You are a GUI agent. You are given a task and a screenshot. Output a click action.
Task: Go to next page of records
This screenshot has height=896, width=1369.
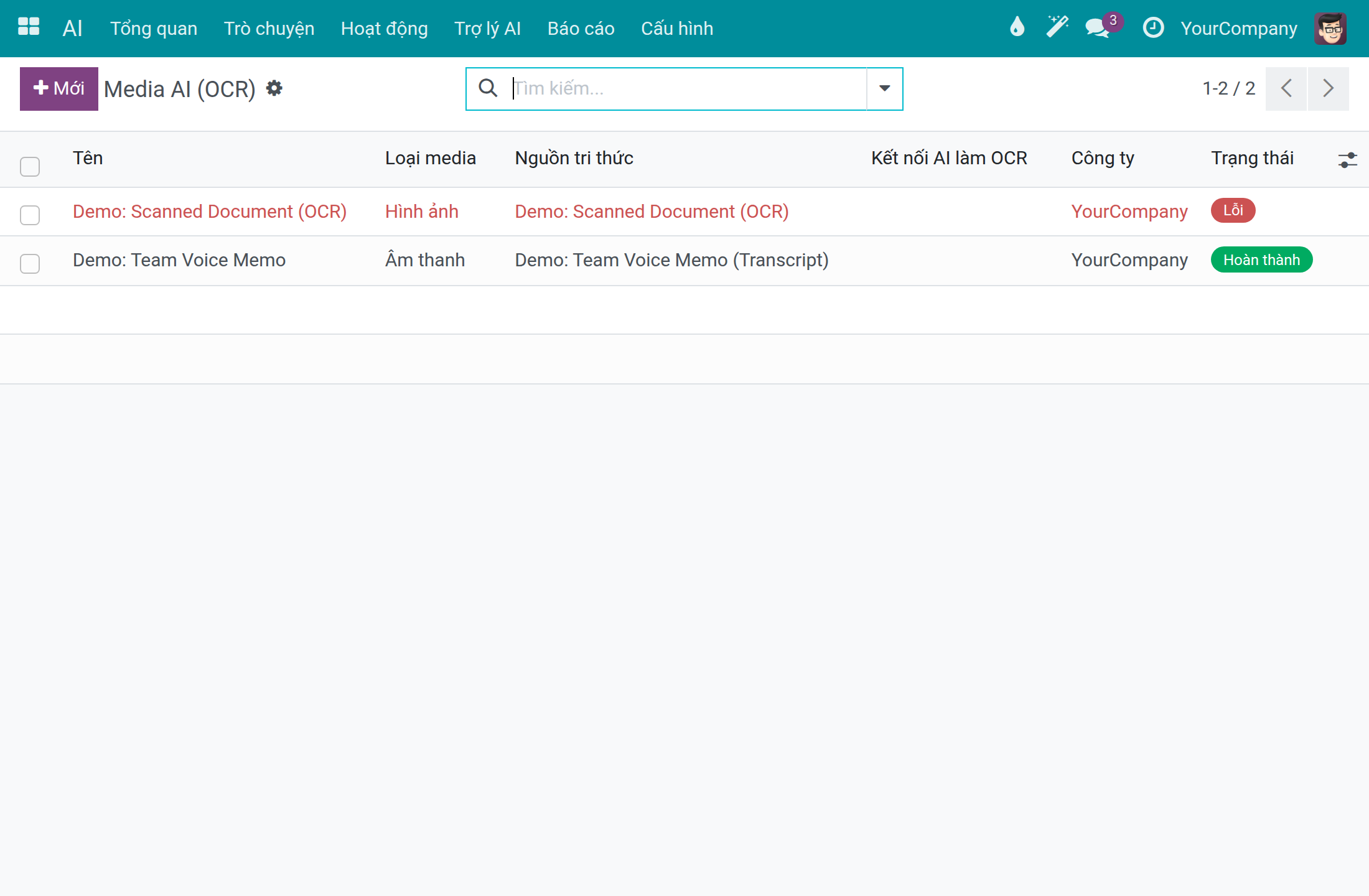(x=1328, y=88)
